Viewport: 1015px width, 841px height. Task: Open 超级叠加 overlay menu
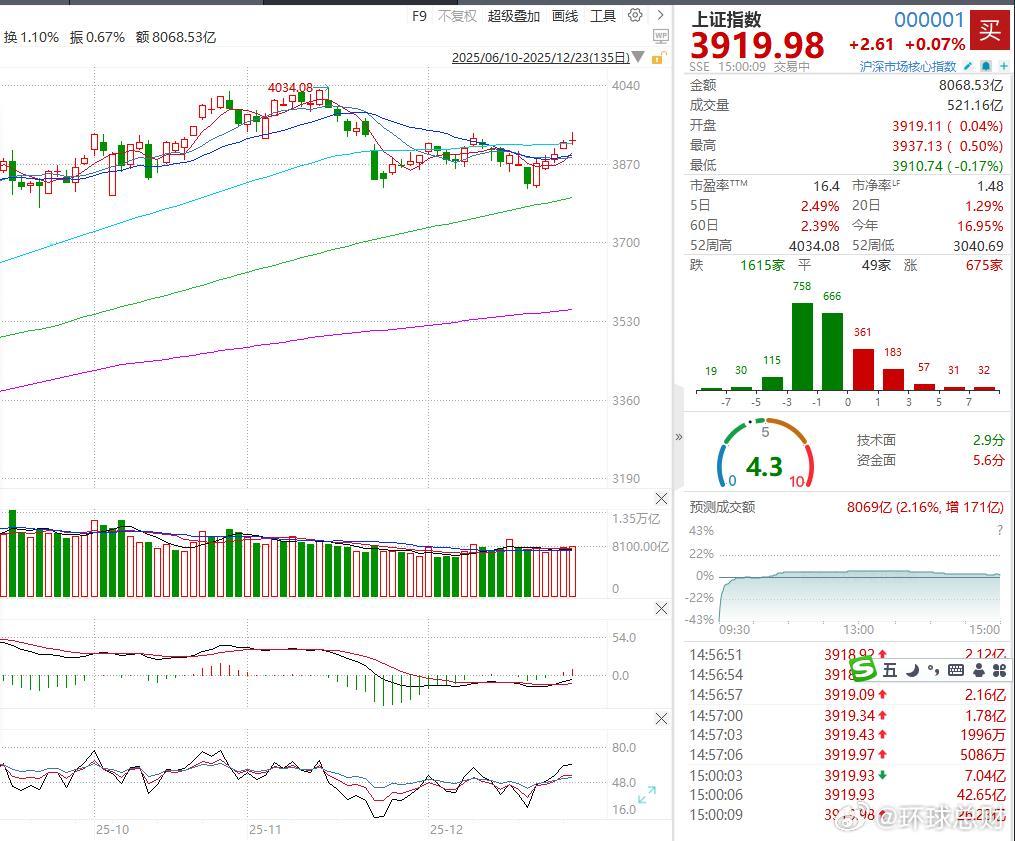coord(513,16)
